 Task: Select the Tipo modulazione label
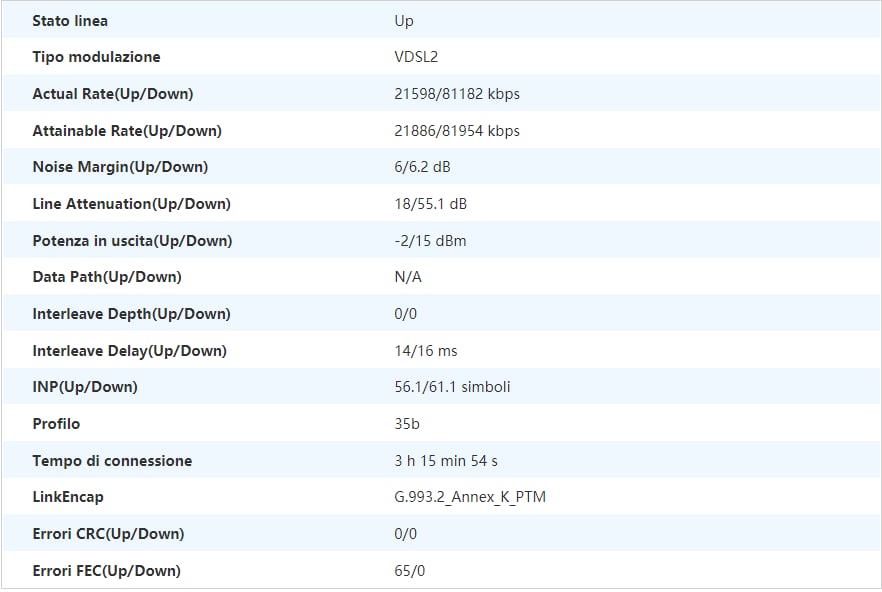click(96, 57)
